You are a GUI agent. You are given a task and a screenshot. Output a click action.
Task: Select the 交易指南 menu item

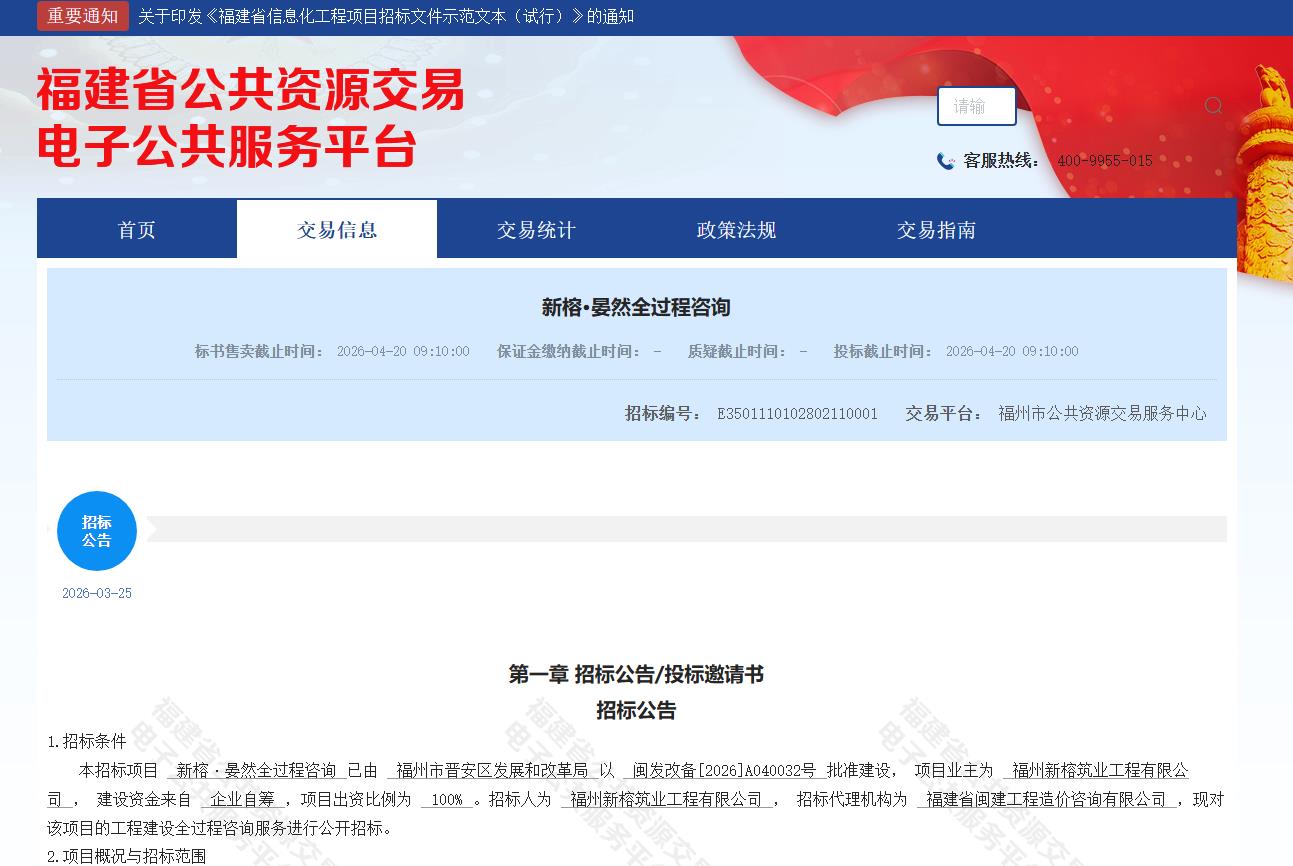coord(937,230)
